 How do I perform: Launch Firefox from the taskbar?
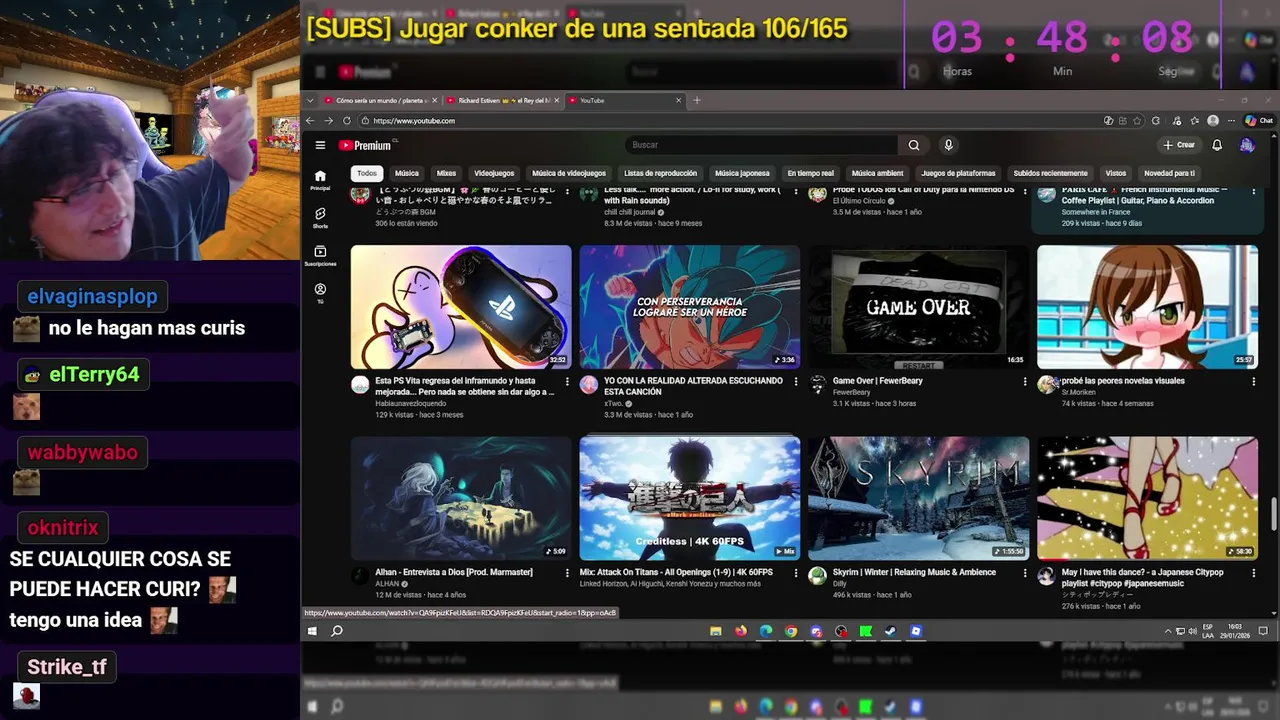[740, 631]
